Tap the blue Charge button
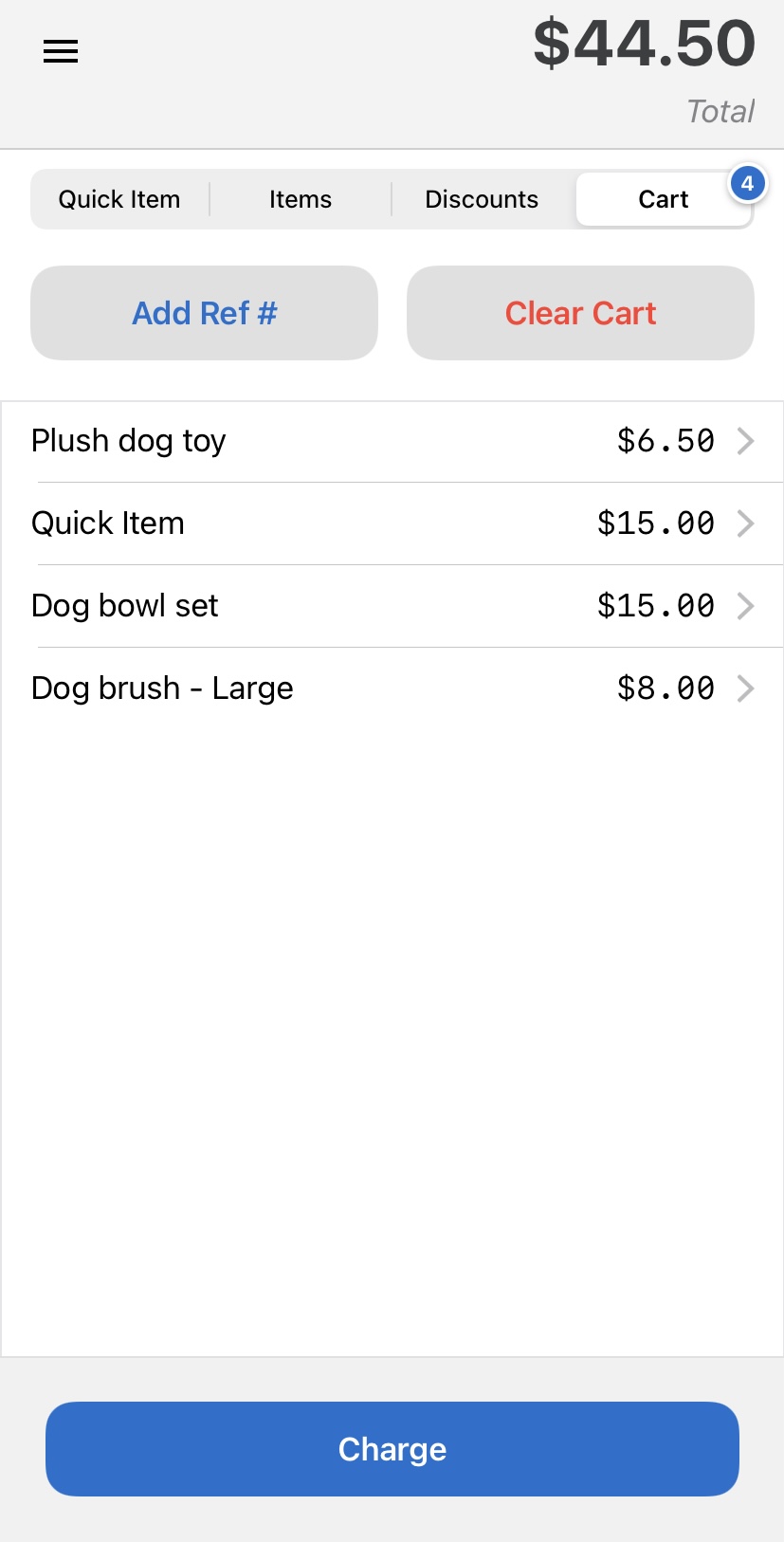 (392, 1449)
